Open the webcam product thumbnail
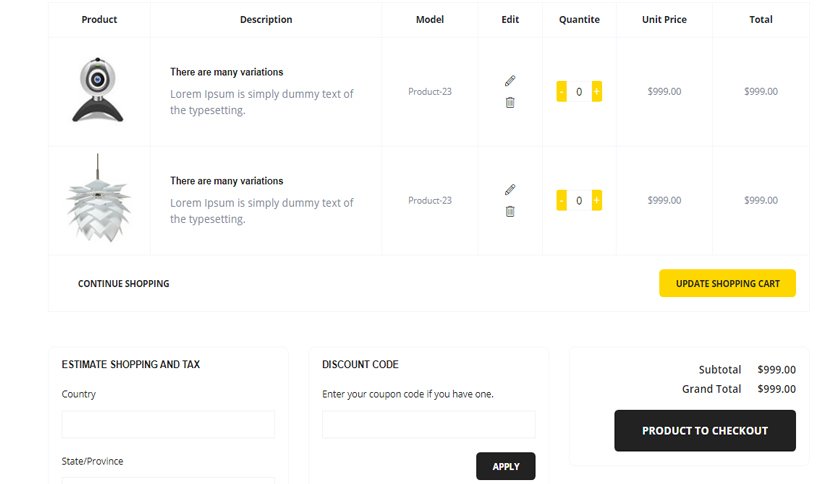 (98, 90)
